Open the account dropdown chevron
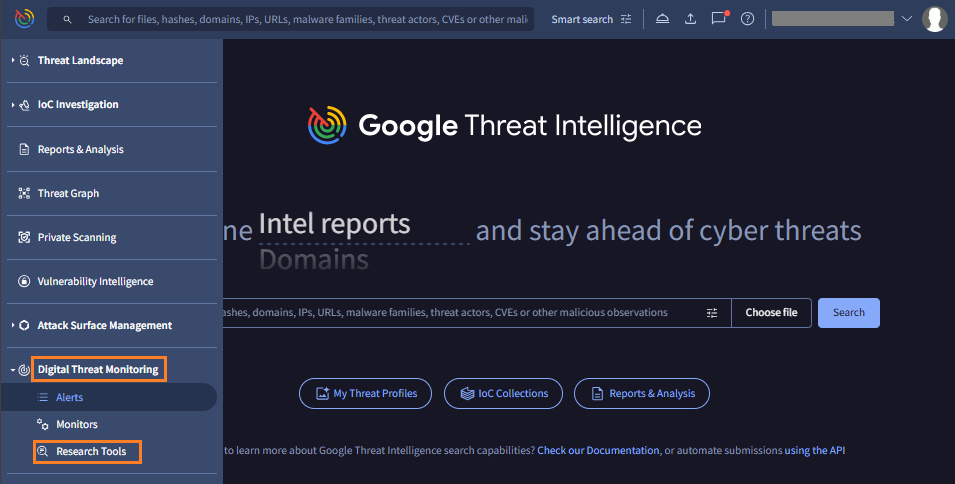This screenshot has height=484, width=955. tap(907, 19)
